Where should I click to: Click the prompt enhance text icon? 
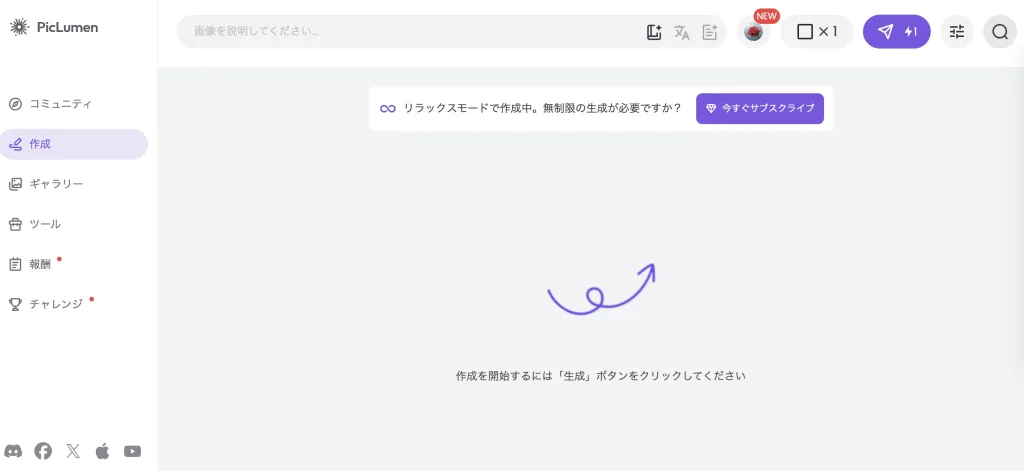coord(710,32)
